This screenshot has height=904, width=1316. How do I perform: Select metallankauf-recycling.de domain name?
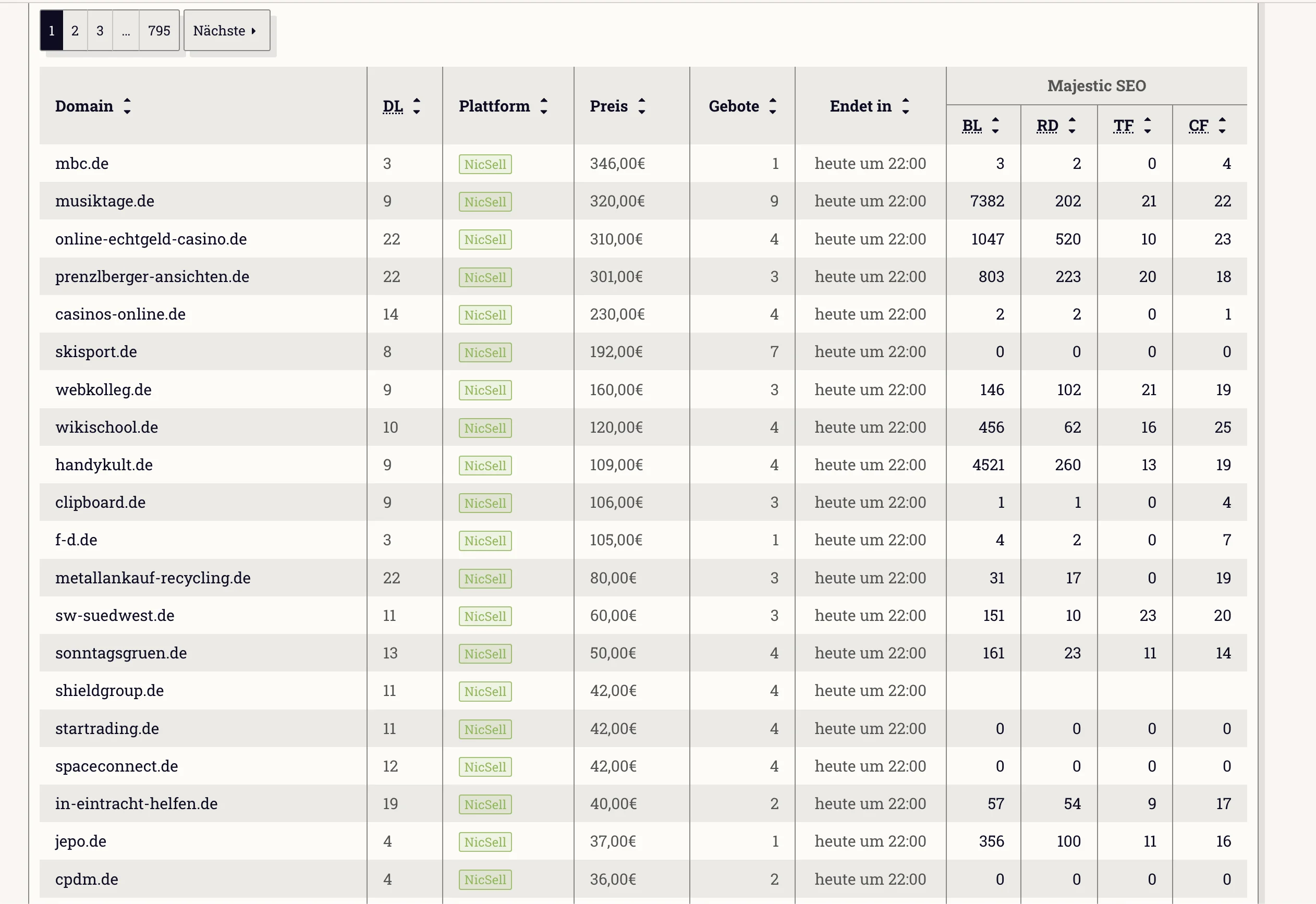[x=152, y=578]
